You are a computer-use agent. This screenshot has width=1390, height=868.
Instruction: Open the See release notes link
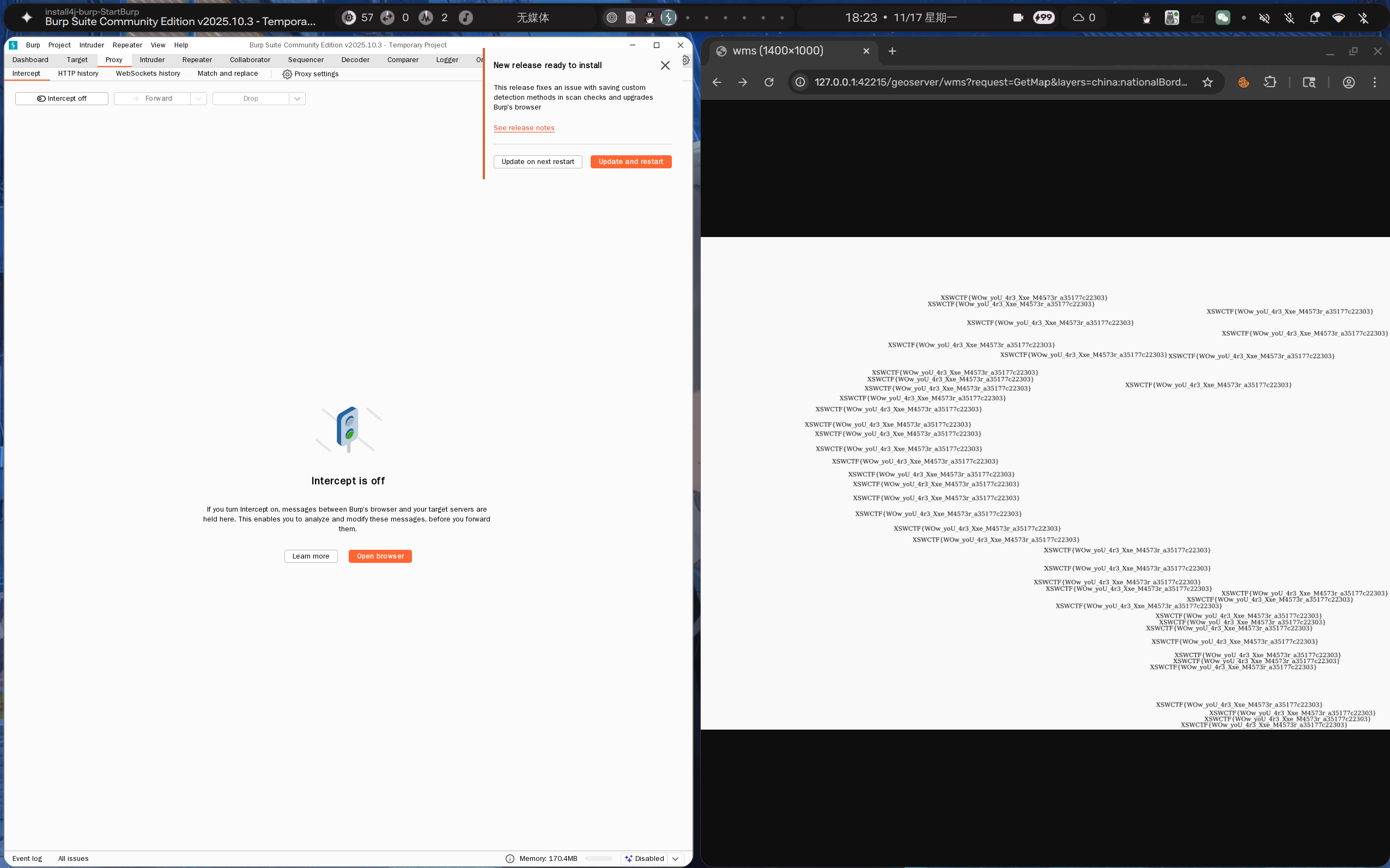tap(524, 128)
